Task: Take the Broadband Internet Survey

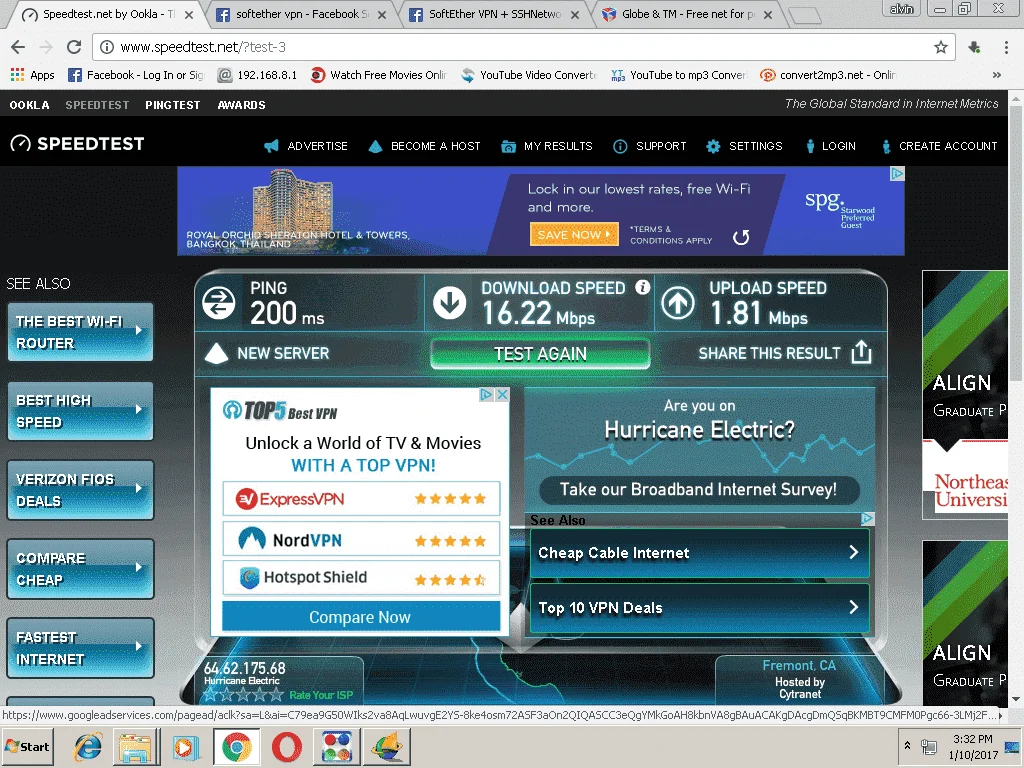Action: coord(698,490)
